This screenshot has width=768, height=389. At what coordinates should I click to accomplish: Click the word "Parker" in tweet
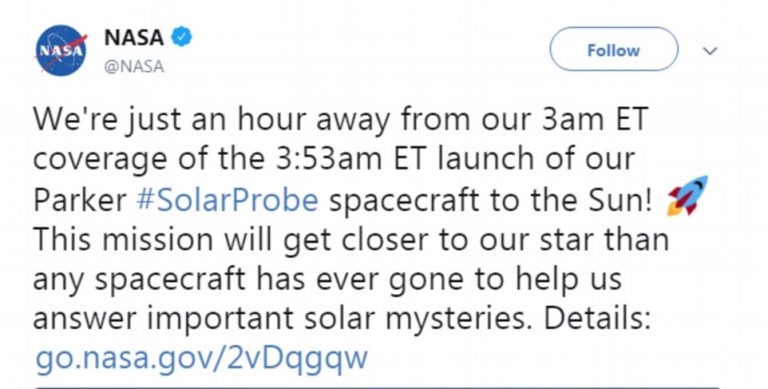(80, 200)
